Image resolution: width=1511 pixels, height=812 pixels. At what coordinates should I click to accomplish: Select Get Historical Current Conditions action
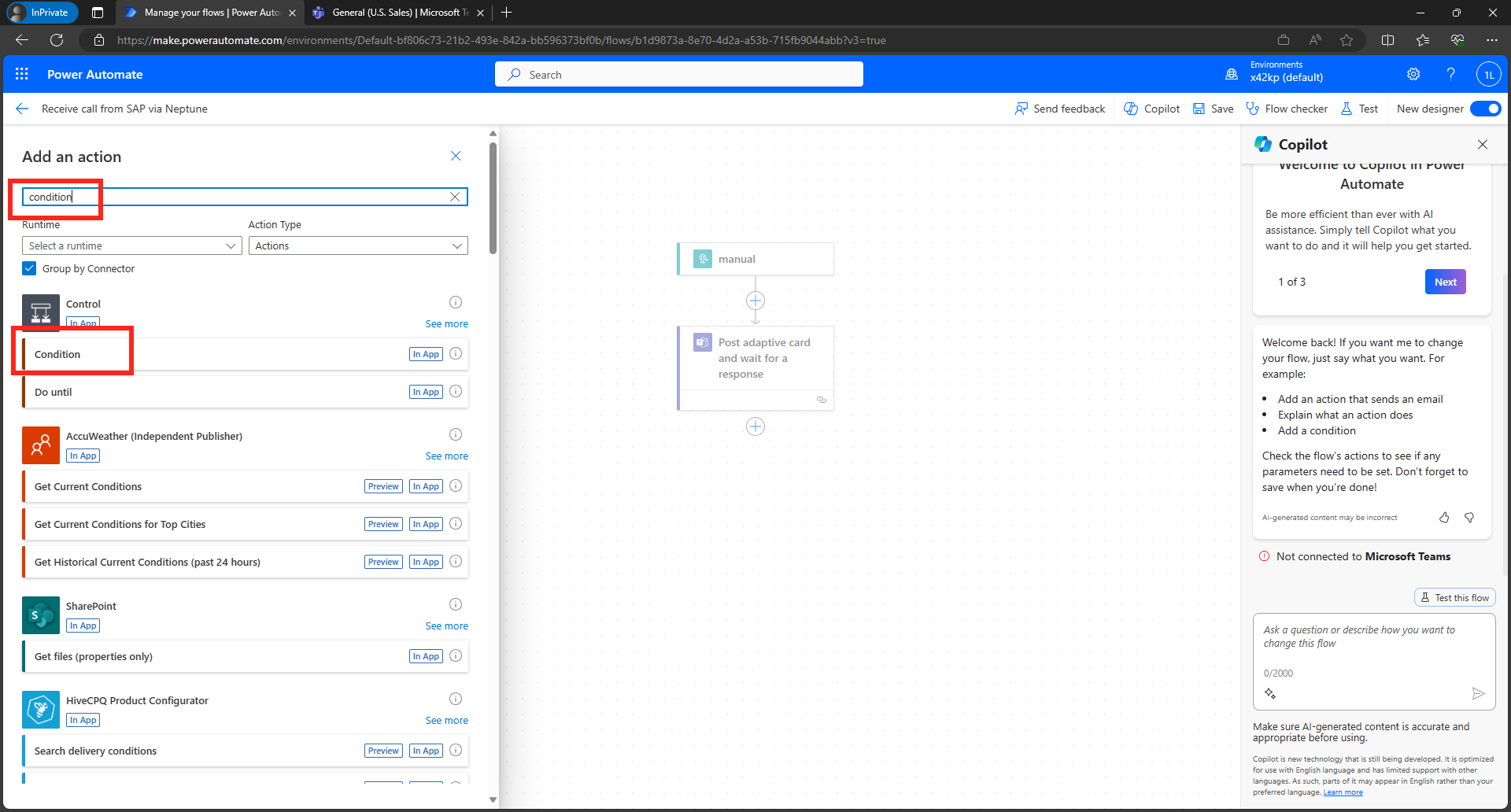click(246, 562)
